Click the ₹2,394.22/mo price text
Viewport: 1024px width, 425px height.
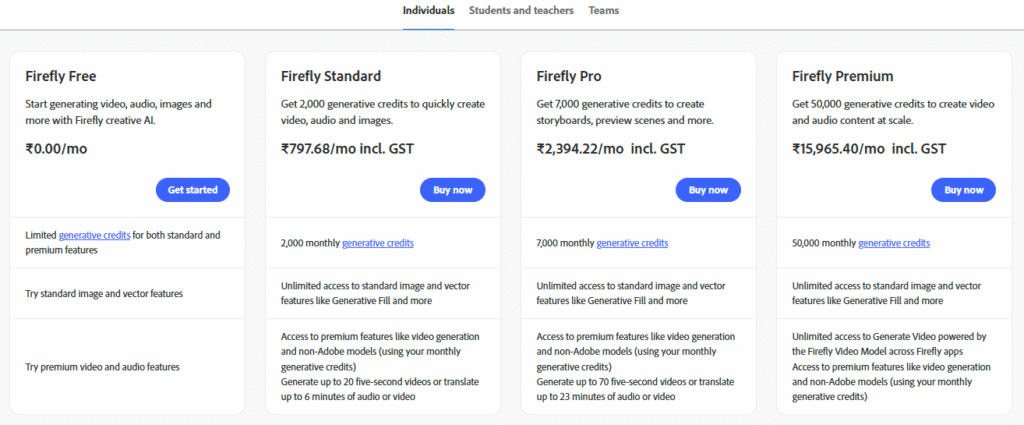point(580,149)
